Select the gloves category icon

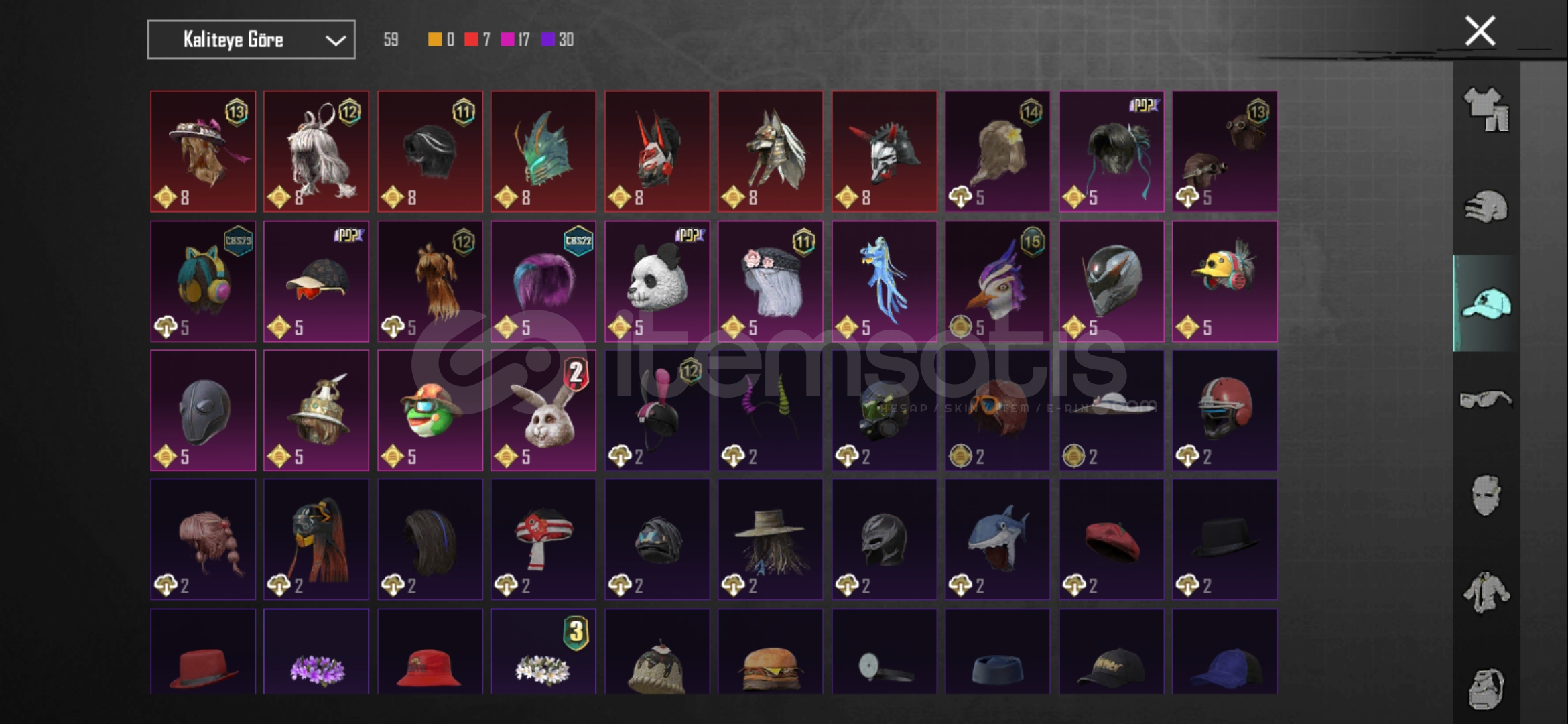[x=1486, y=206]
